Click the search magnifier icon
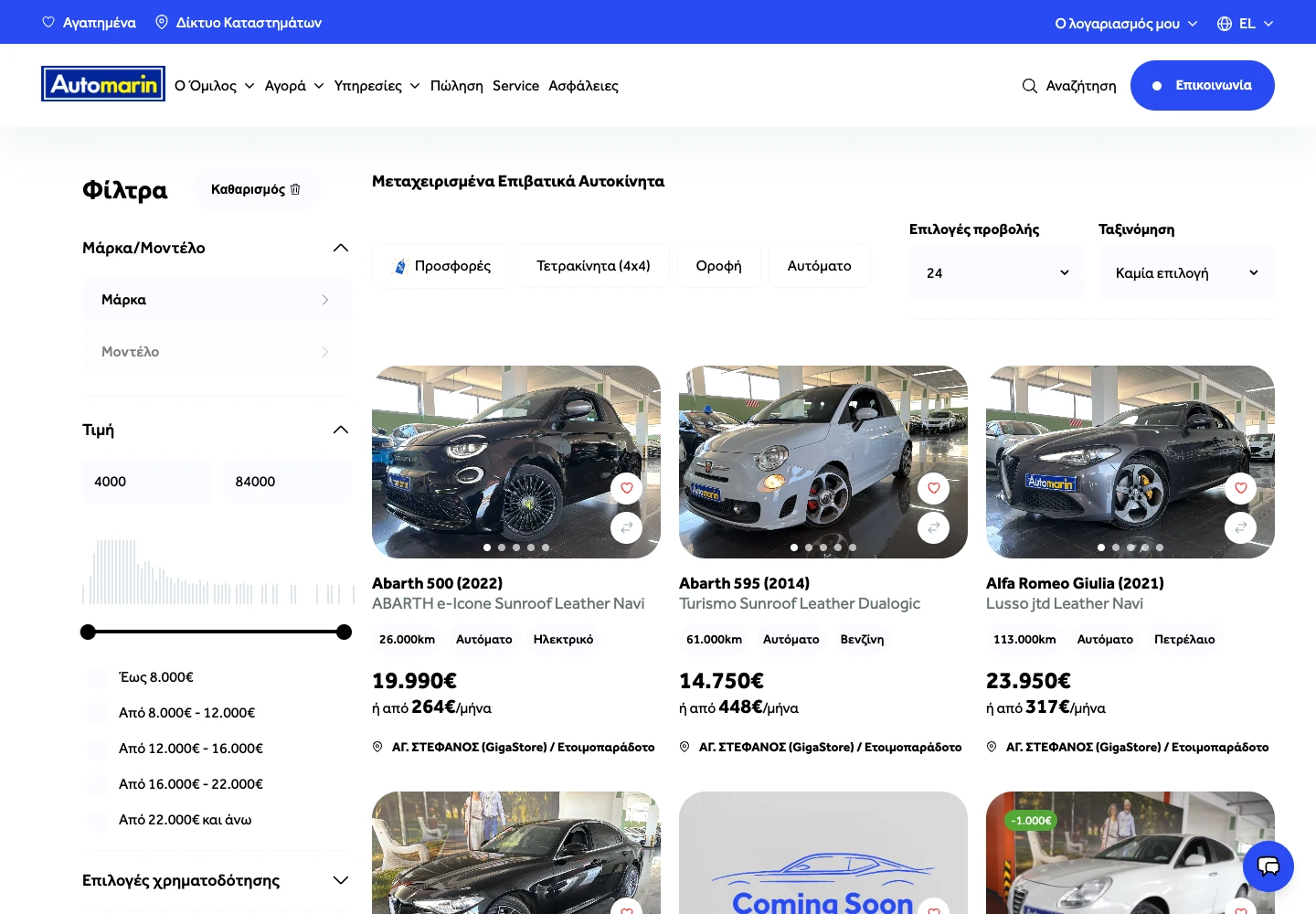The width and height of the screenshot is (1316, 914). click(x=1030, y=86)
